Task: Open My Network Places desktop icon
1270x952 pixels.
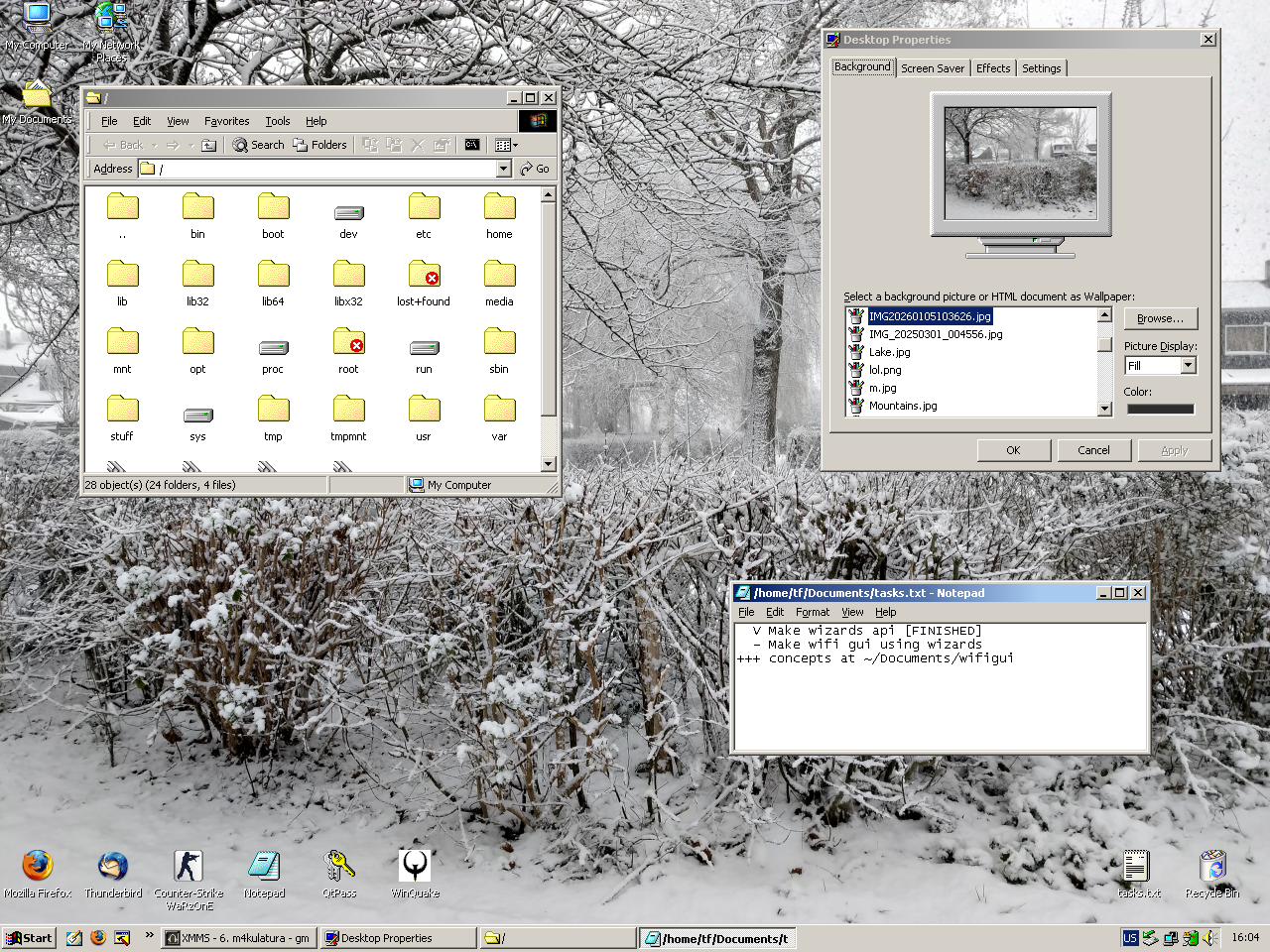Action: pos(111,32)
